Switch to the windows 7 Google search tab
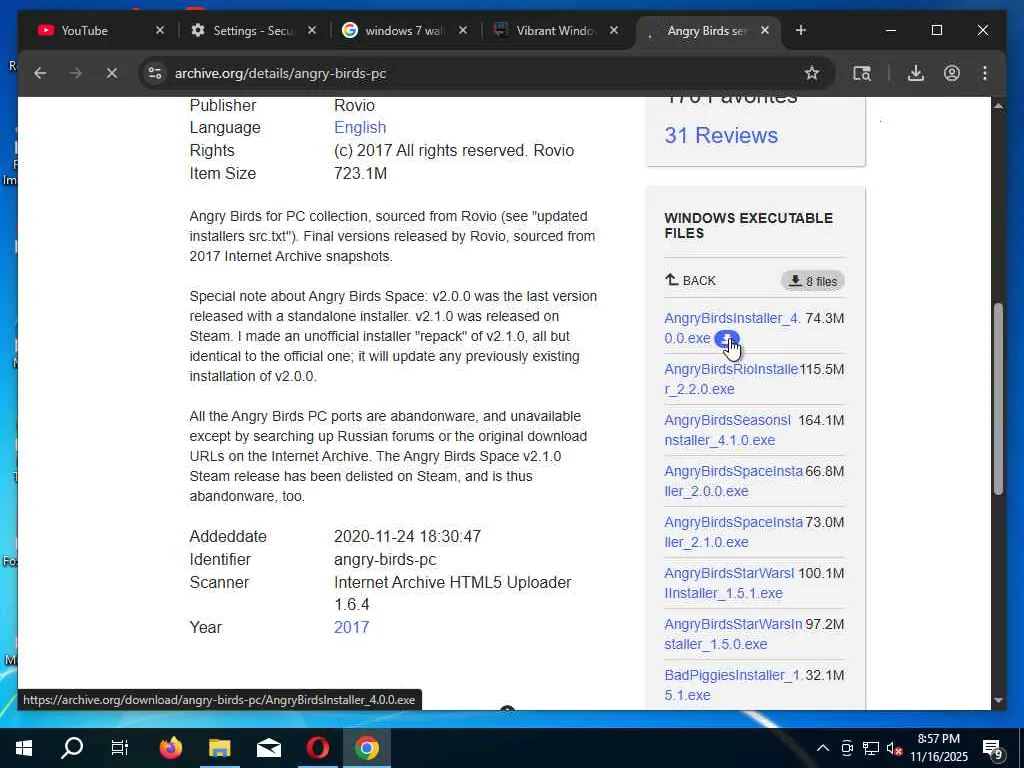This screenshot has height=768, width=1024. coord(395,31)
